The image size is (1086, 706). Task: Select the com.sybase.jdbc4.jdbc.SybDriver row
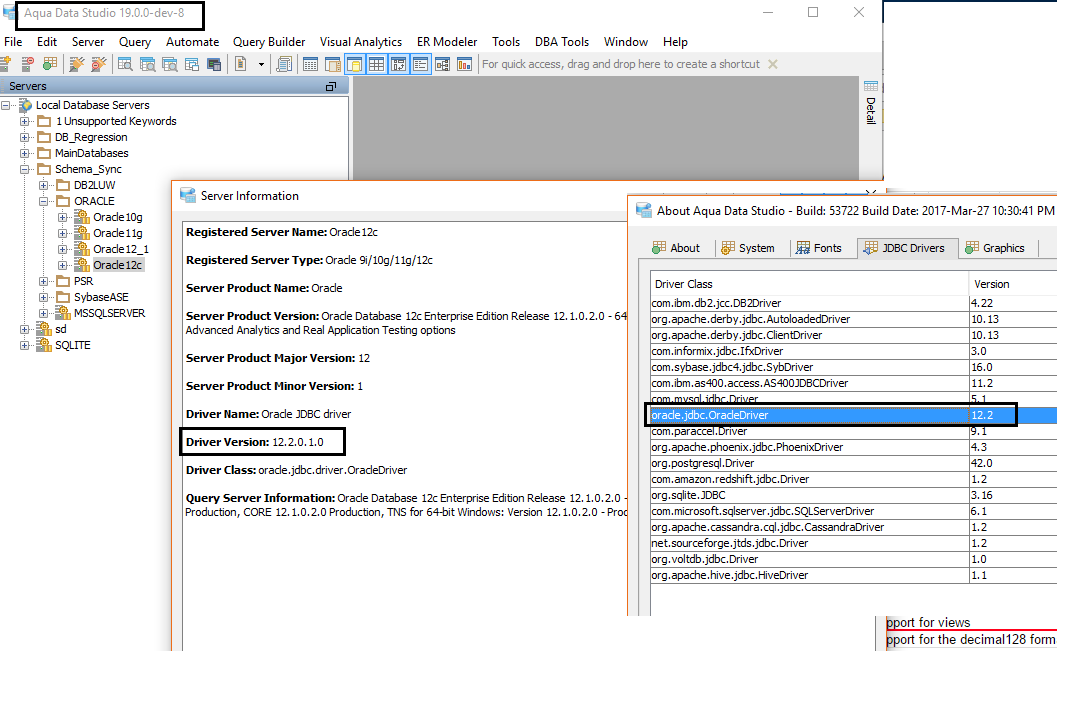pyautogui.click(x=853, y=367)
